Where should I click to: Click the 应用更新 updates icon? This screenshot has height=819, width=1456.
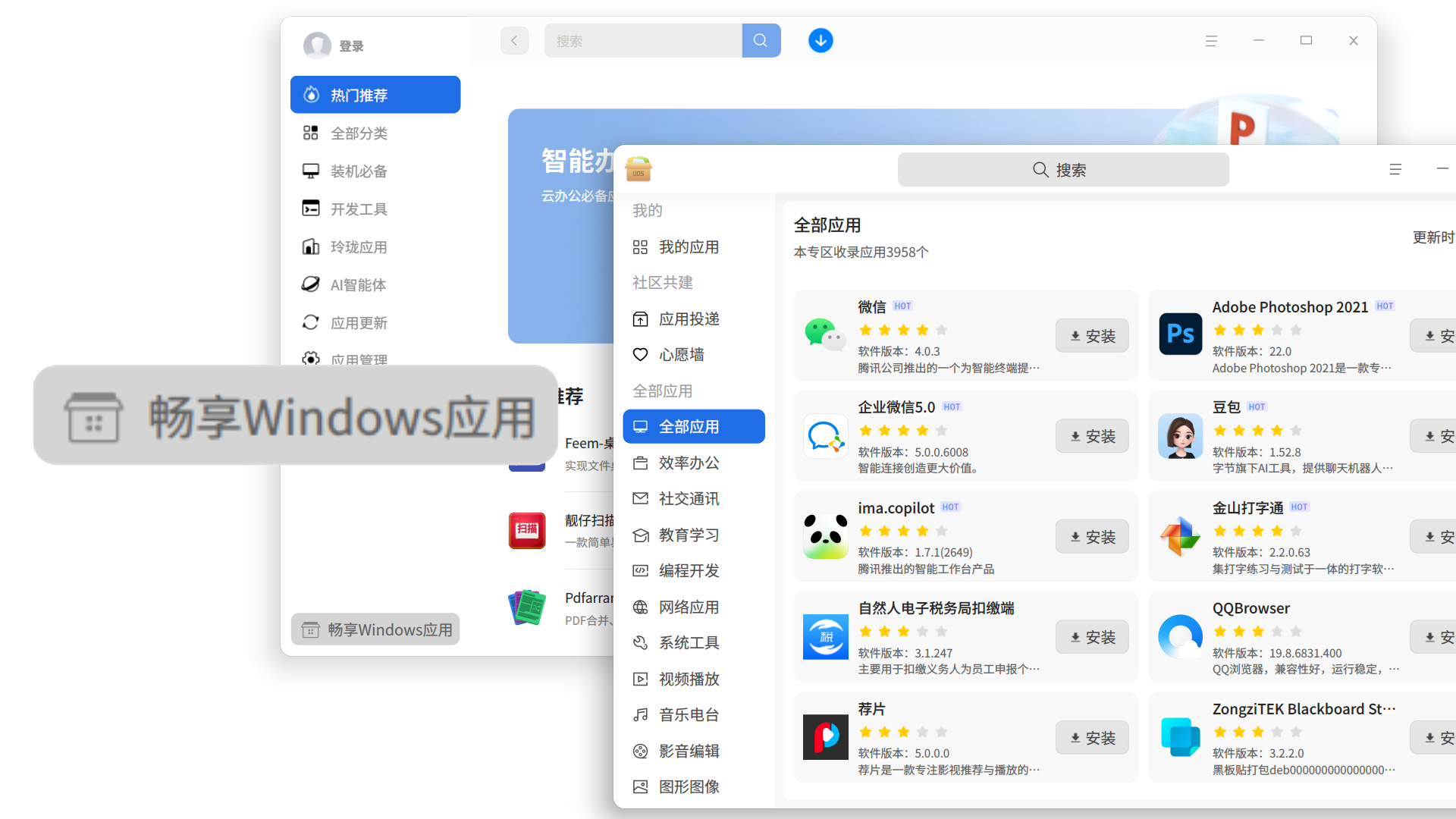coord(311,322)
